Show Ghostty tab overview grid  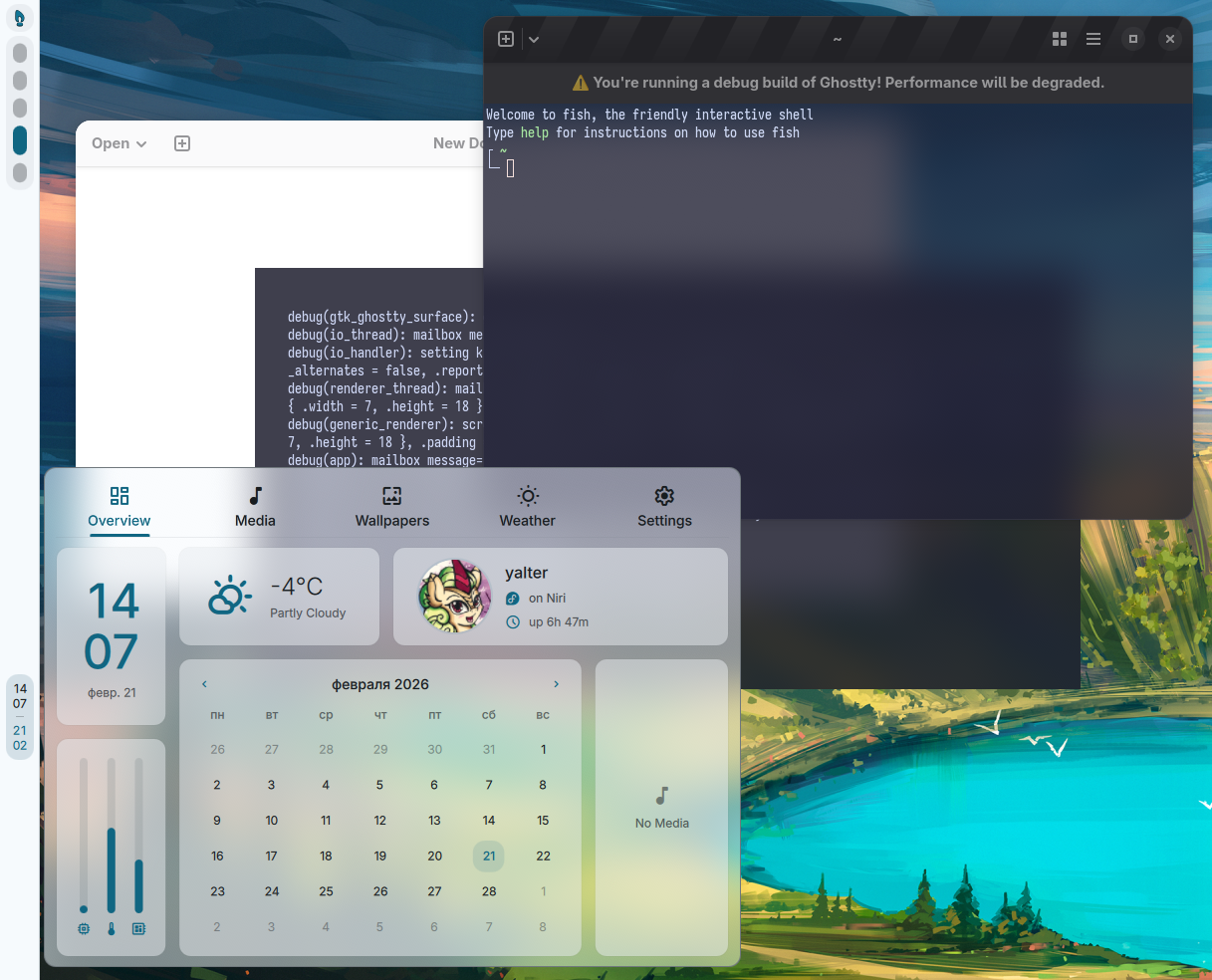click(x=1059, y=39)
